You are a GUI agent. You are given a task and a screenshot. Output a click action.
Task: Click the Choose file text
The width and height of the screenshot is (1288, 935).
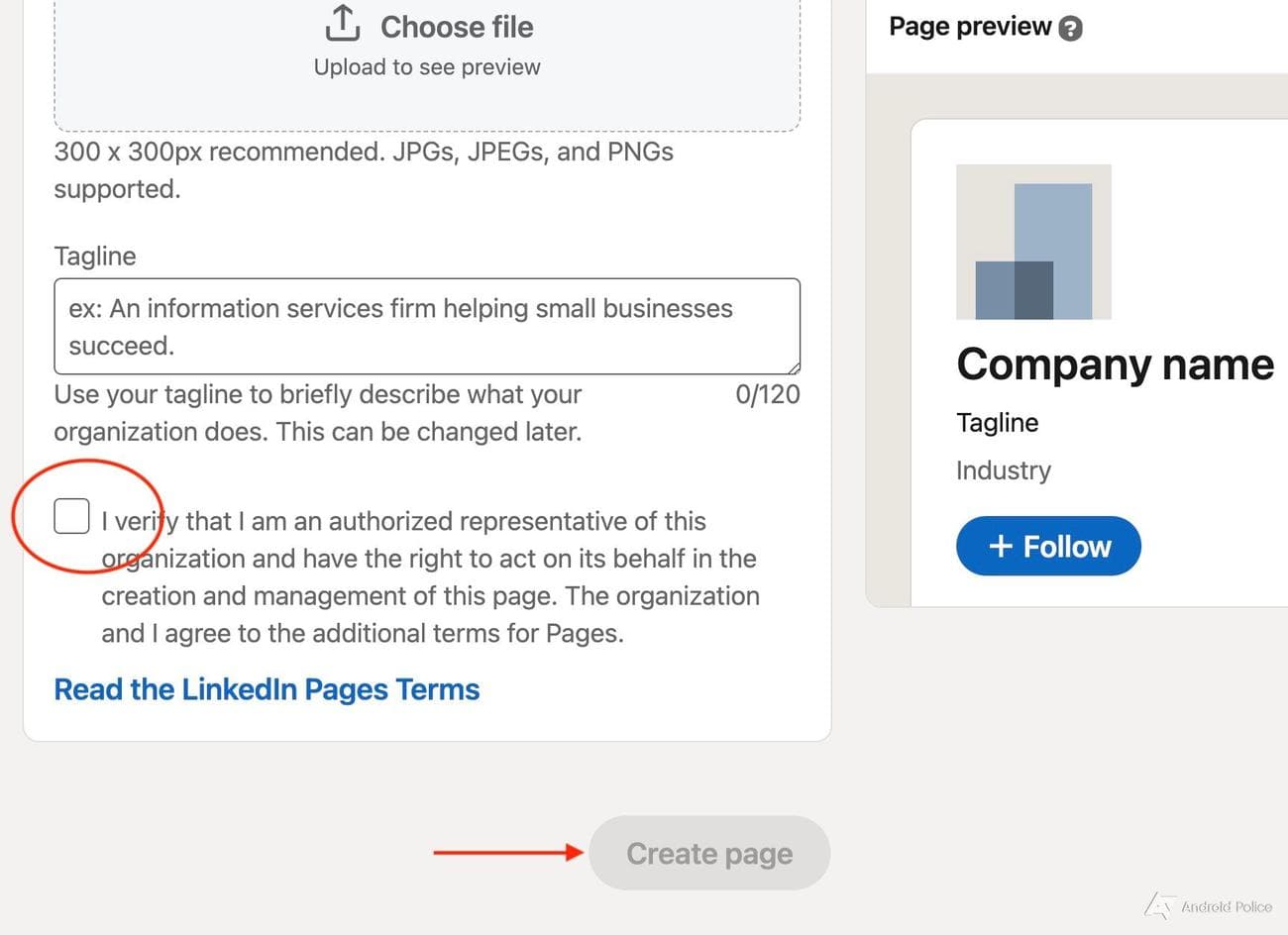[x=457, y=27]
